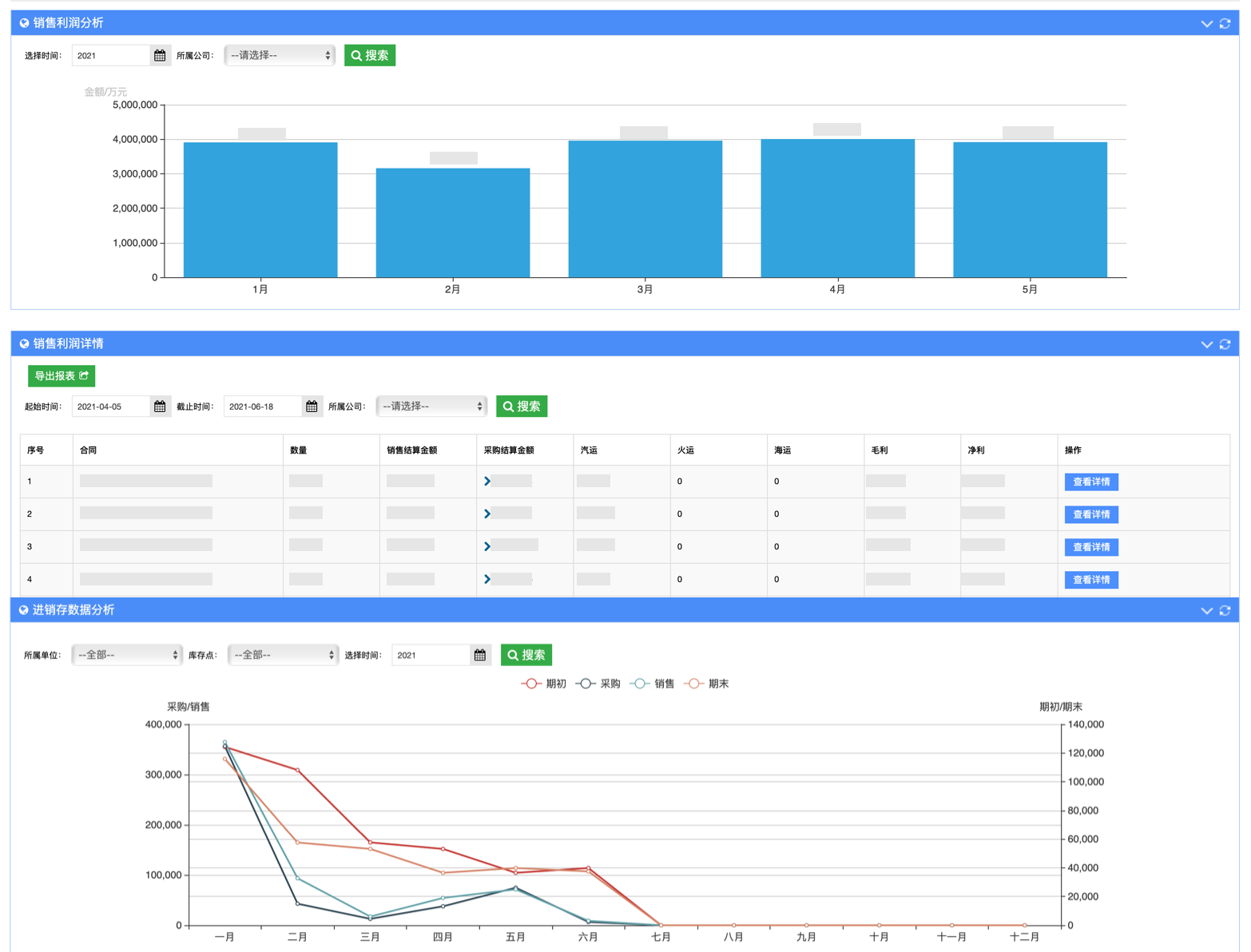Screen dimensions: 1251x952
Task: Refresh the 销售利润分析 panel
Action: (x=1225, y=24)
